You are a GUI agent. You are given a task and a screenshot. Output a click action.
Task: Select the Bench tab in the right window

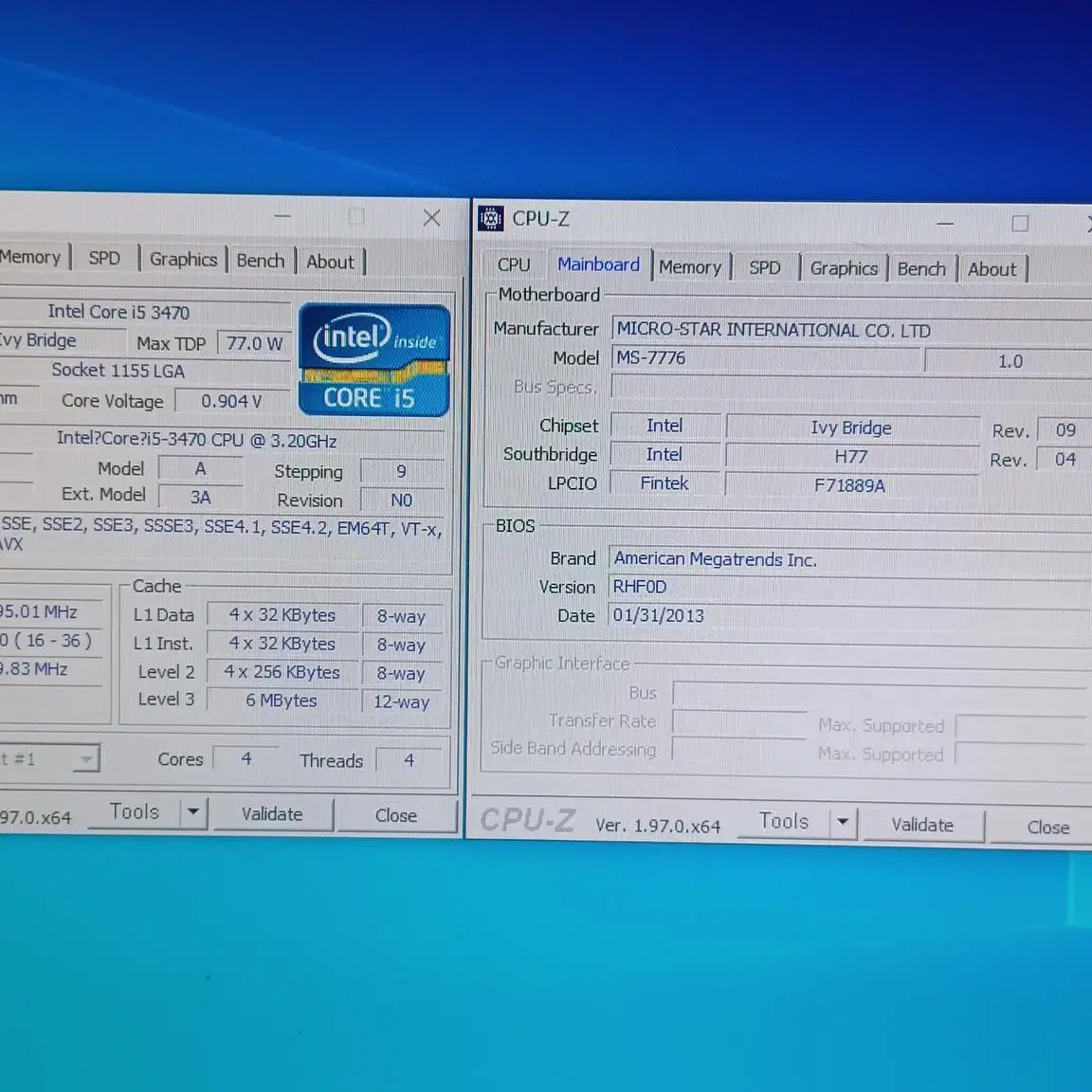[921, 269]
